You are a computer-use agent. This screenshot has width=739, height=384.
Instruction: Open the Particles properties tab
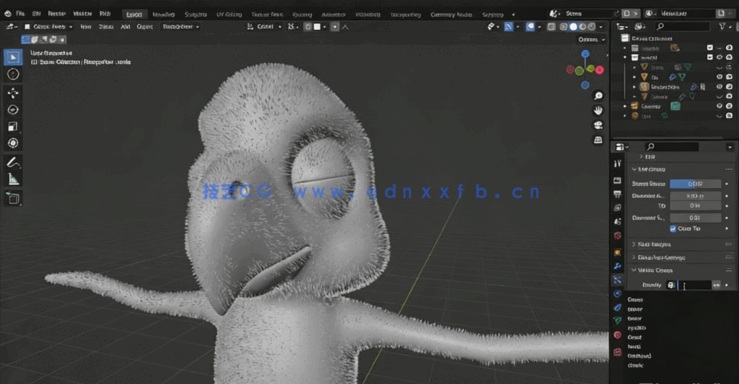[x=617, y=280]
